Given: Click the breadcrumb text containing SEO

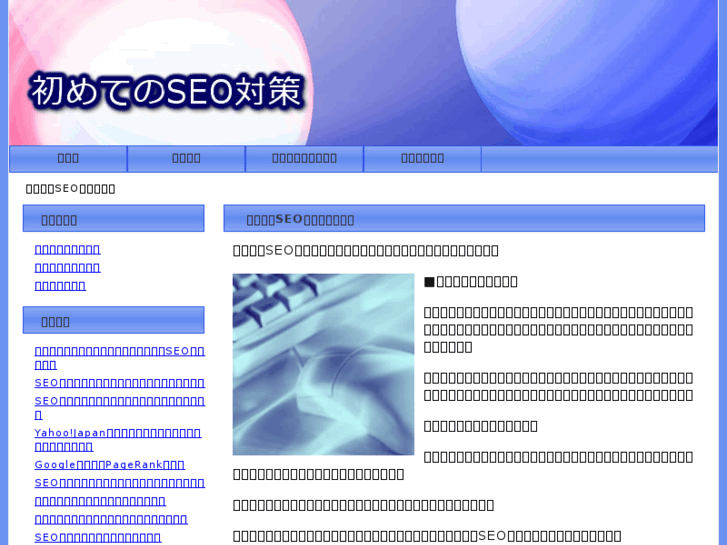Looking at the screenshot, I should [70, 189].
